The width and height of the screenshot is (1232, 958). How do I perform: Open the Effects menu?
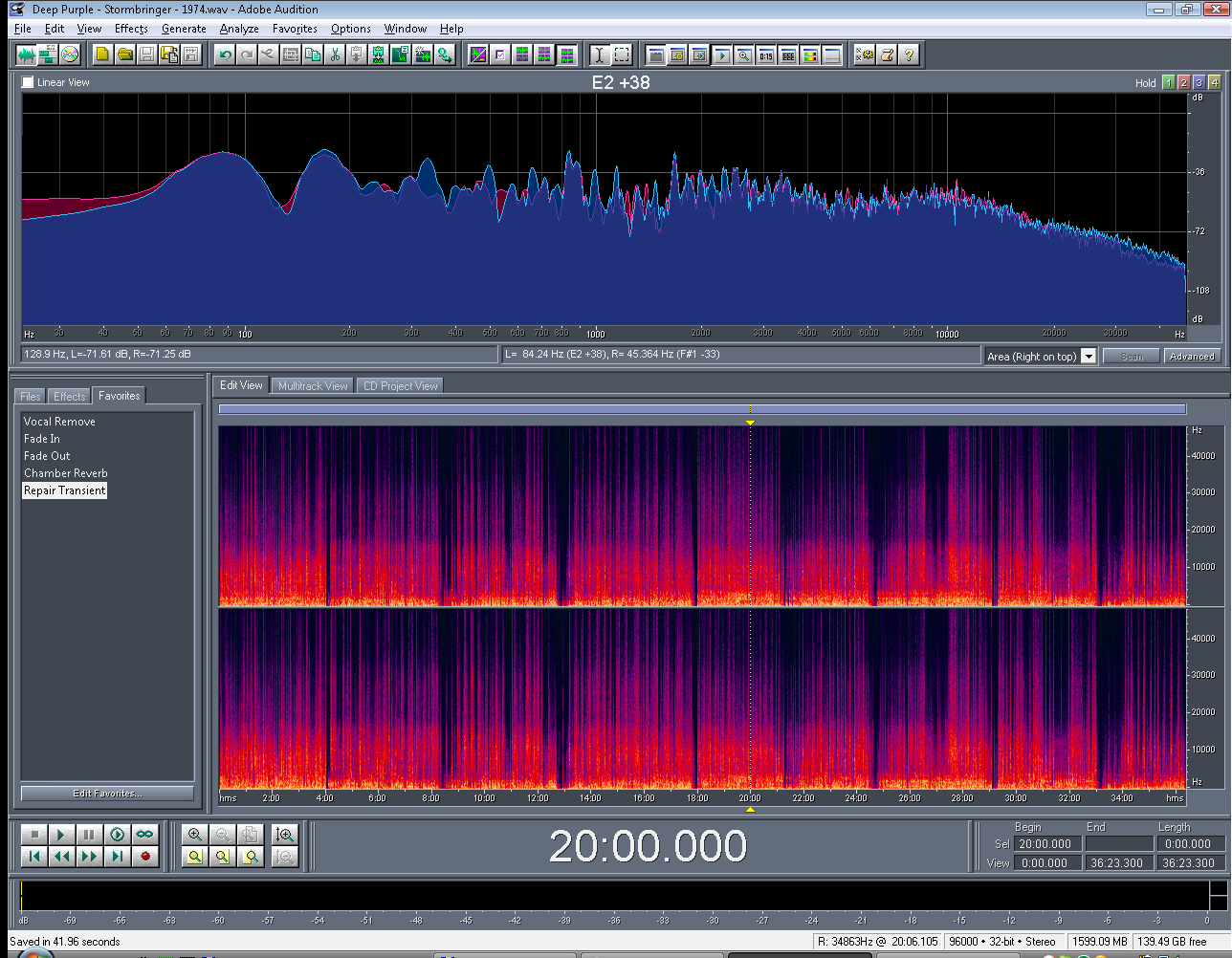[131, 29]
